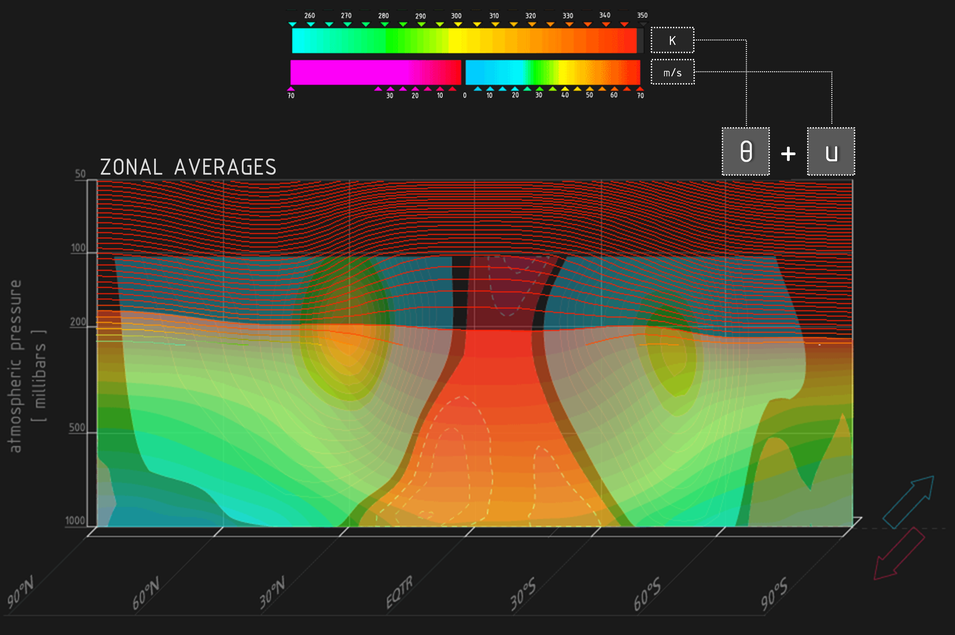Click the u zonal wind button
The width and height of the screenshot is (955, 635).
[x=831, y=152]
